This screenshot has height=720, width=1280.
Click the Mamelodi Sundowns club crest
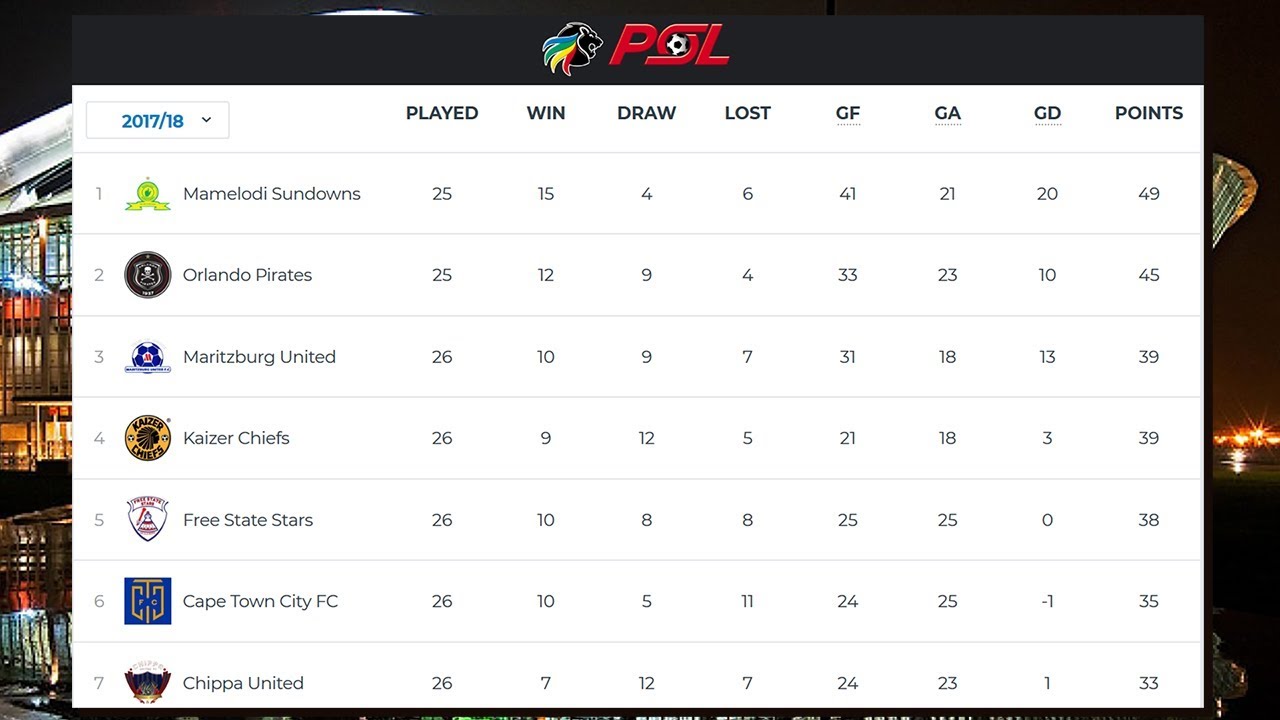[147, 194]
